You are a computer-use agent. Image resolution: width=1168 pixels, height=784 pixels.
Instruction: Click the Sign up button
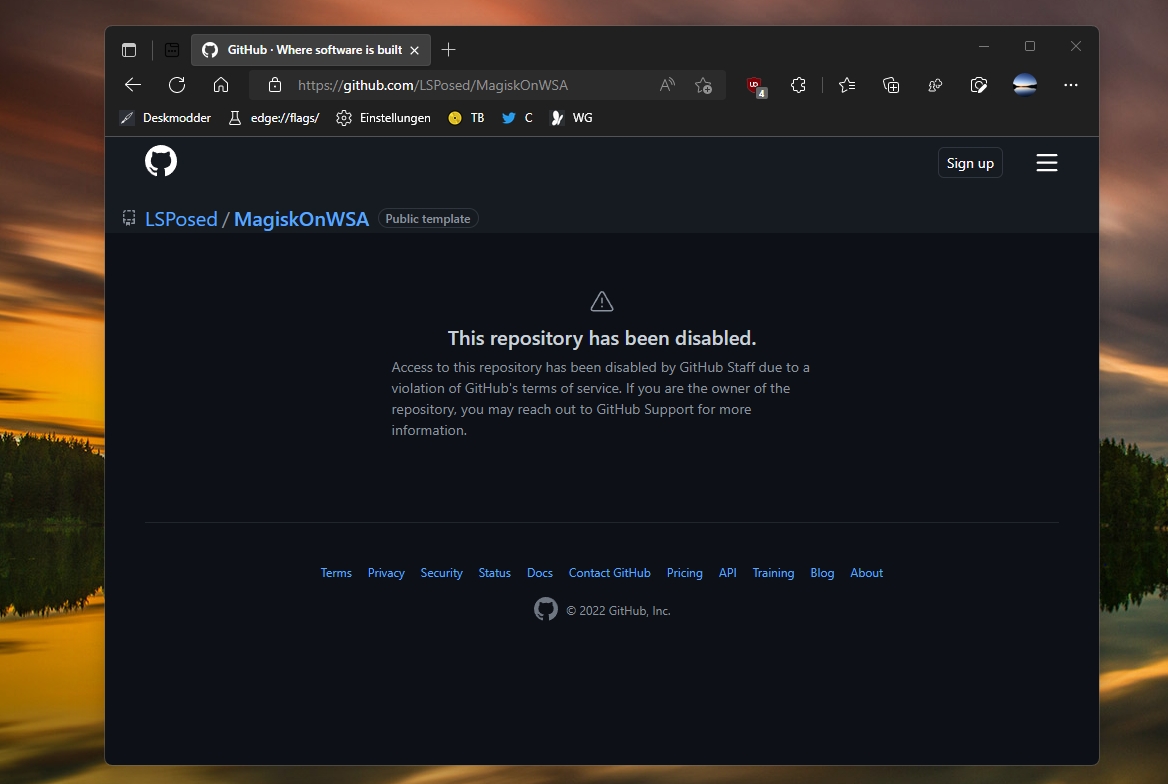click(x=969, y=162)
